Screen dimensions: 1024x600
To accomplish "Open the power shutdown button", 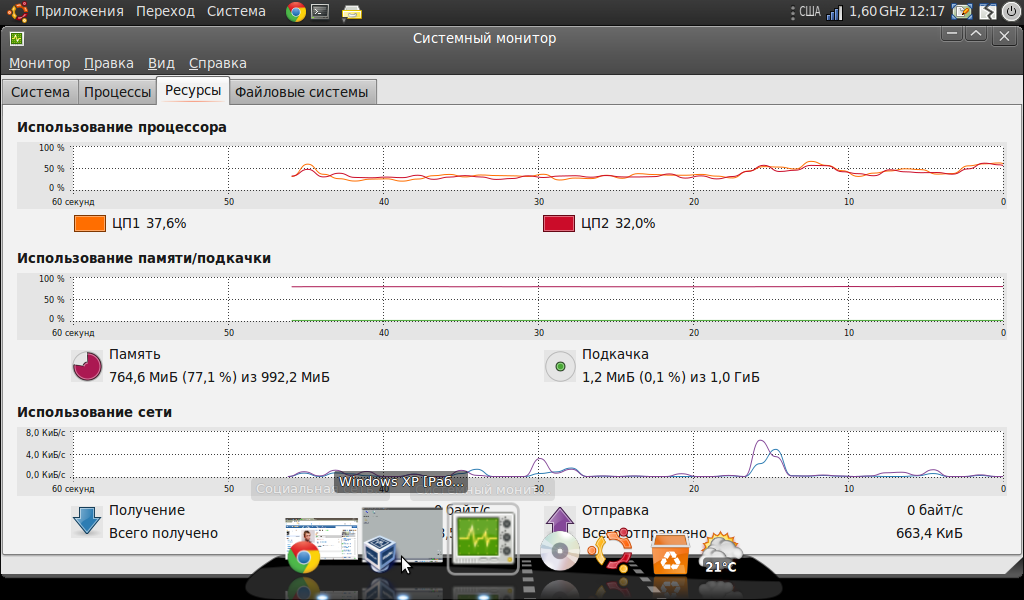I will click(x=1010, y=12).
